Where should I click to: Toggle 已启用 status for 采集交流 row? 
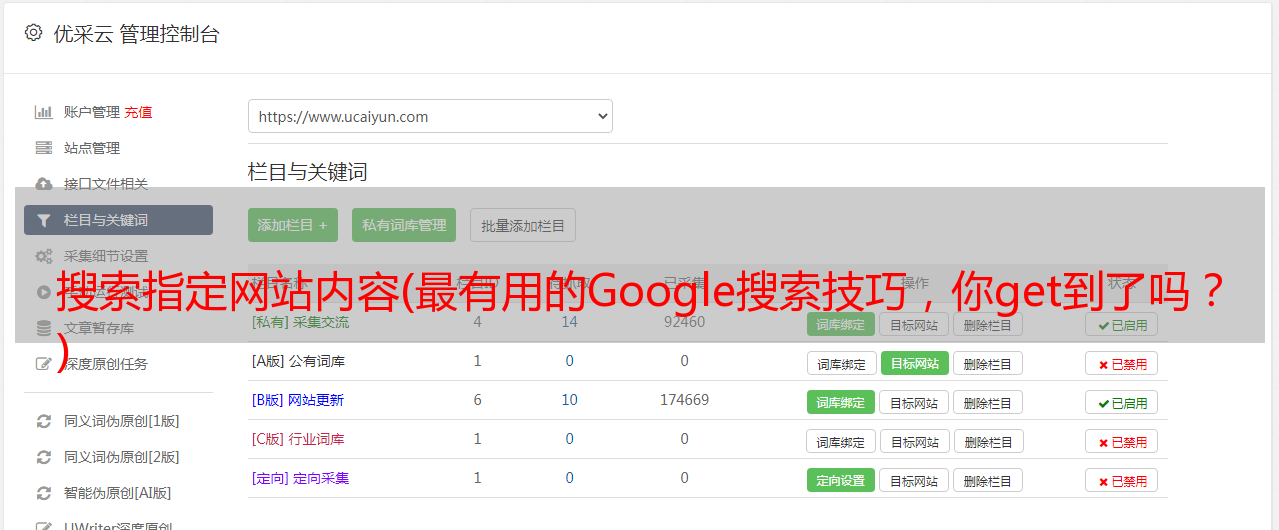coord(1122,324)
